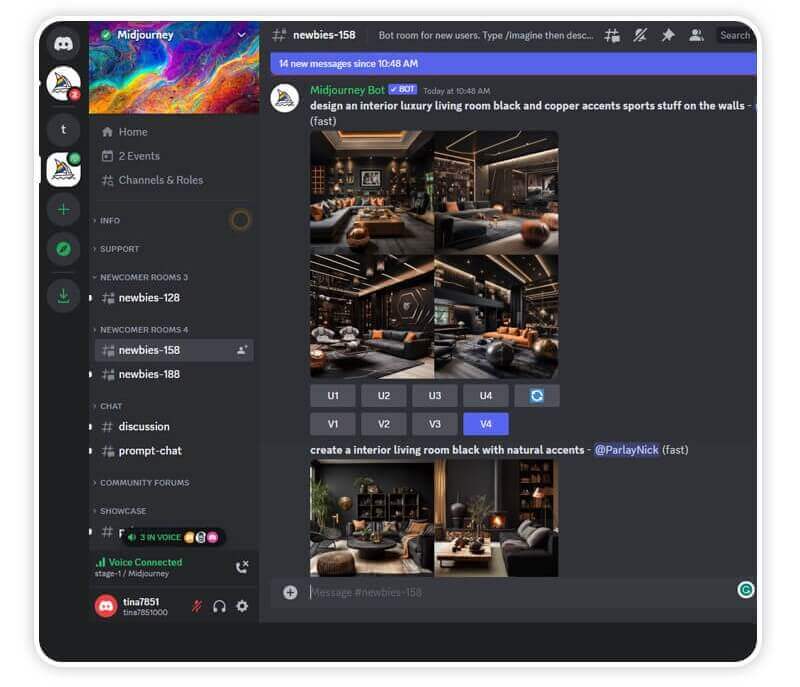Select the prompt-chat channel
Viewport: 800px width, 687px height.
(x=150, y=451)
